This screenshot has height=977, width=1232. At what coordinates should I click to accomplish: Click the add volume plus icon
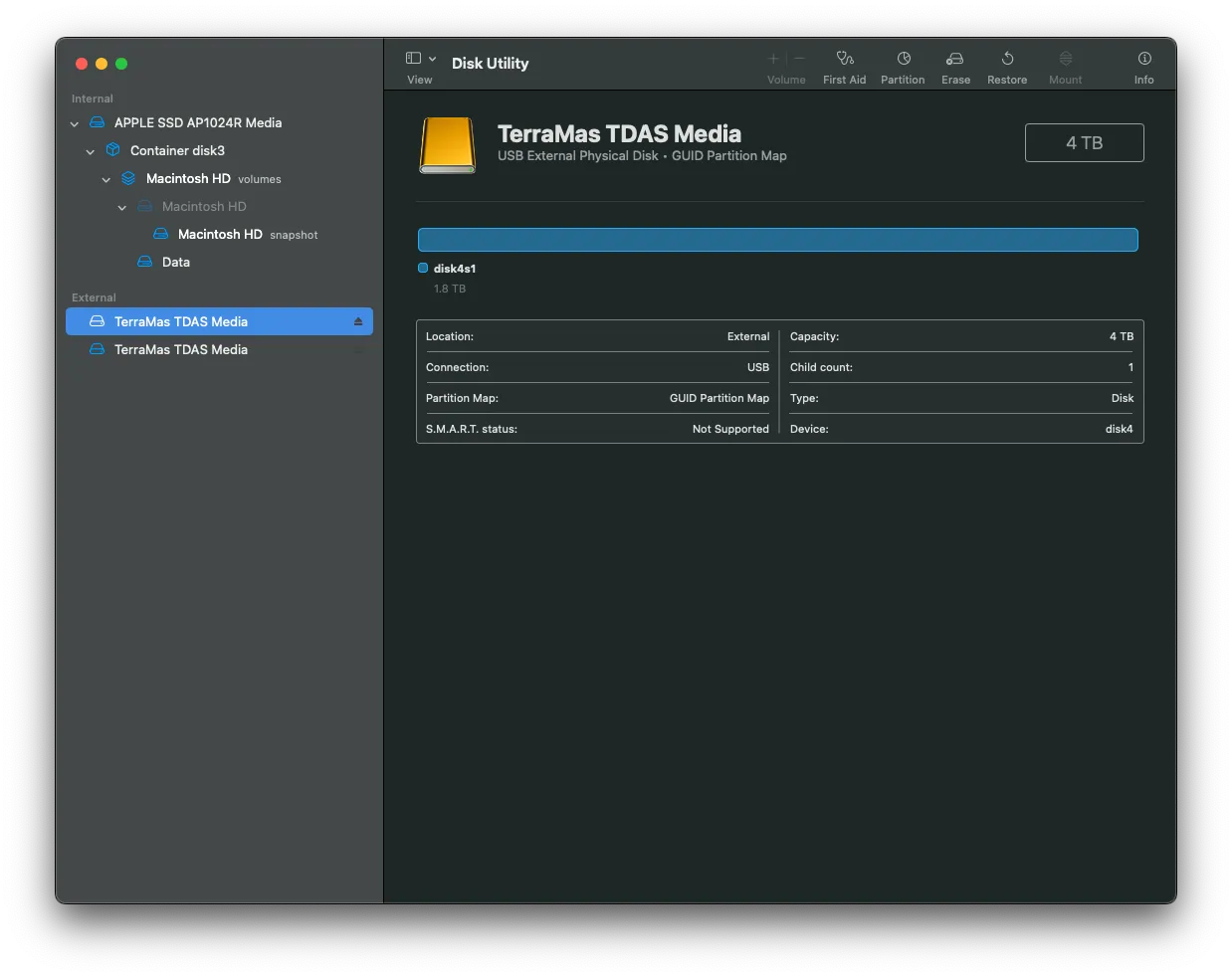(773, 59)
